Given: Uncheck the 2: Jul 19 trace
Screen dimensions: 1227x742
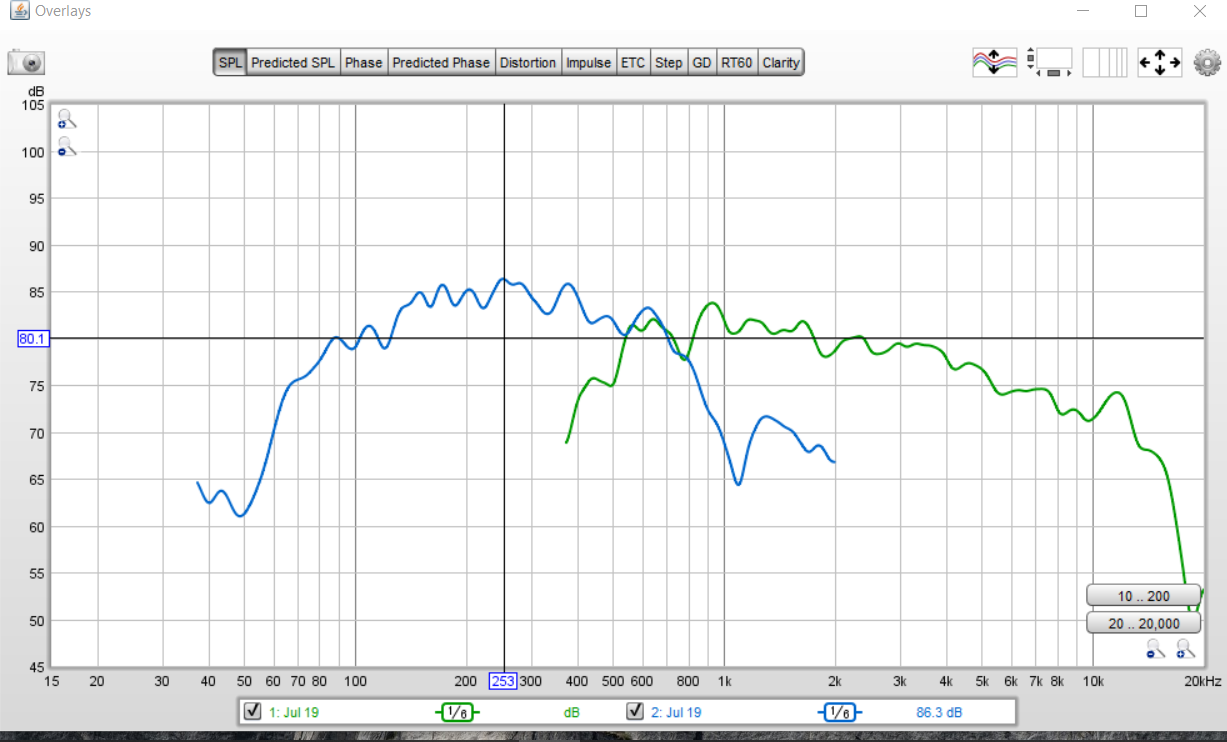Looking at the screenshot, I should [x=634, y=711].
